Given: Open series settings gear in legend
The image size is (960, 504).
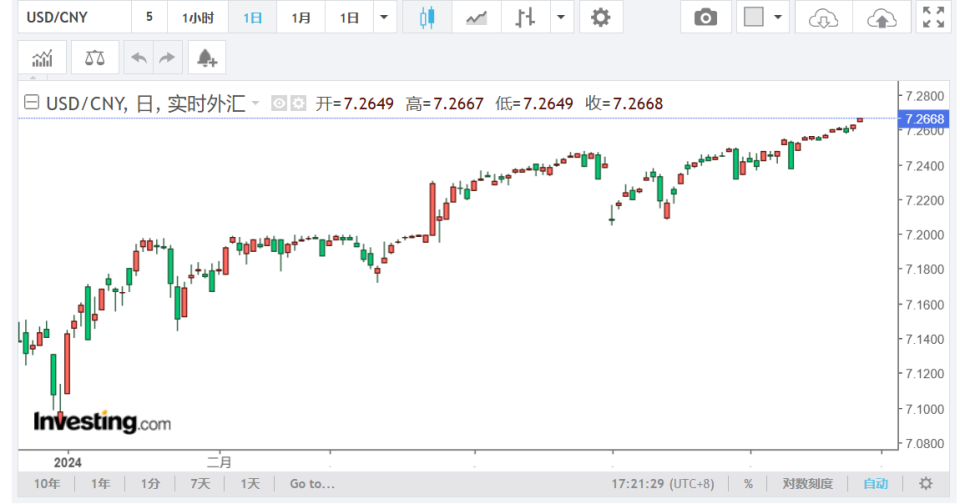Looking at the screenshot, I should tap(298, 103).
